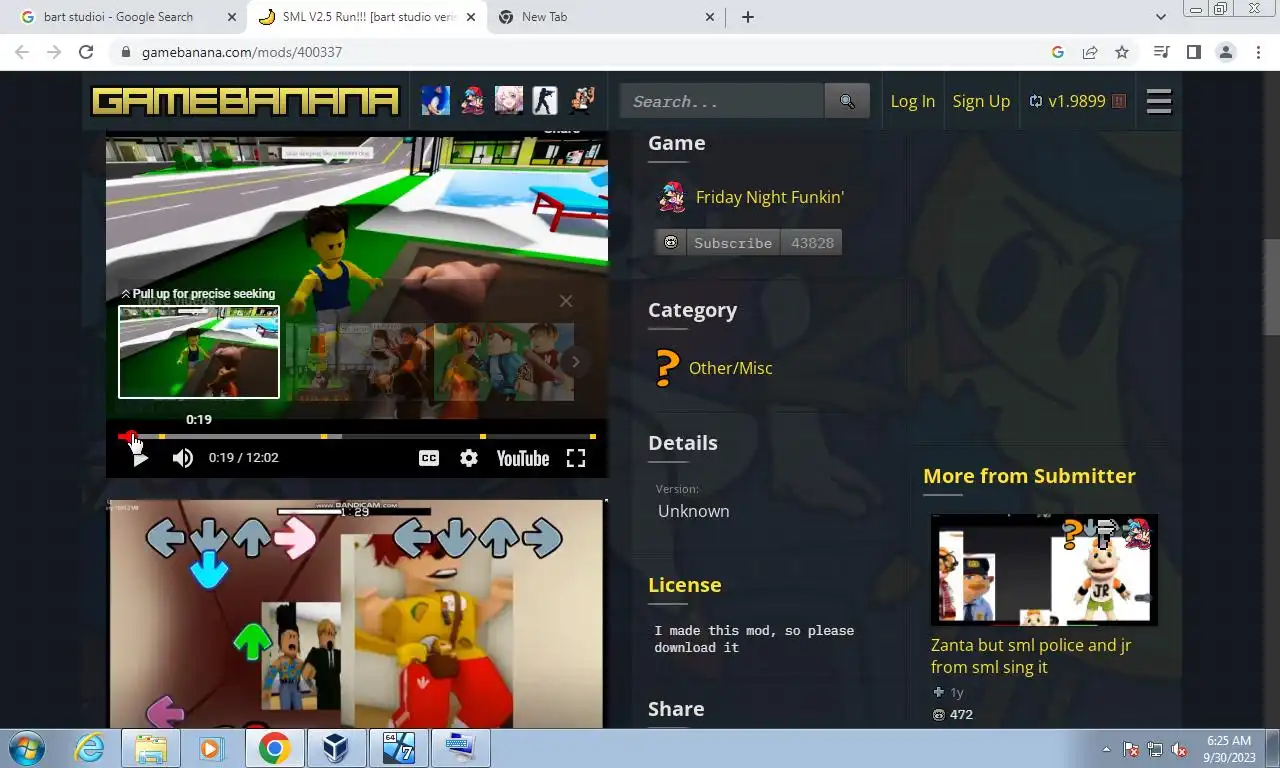Switch to the bart studioi Google Search tab
This screenshot has width=1280, height=768.
[x=118, y=17]
